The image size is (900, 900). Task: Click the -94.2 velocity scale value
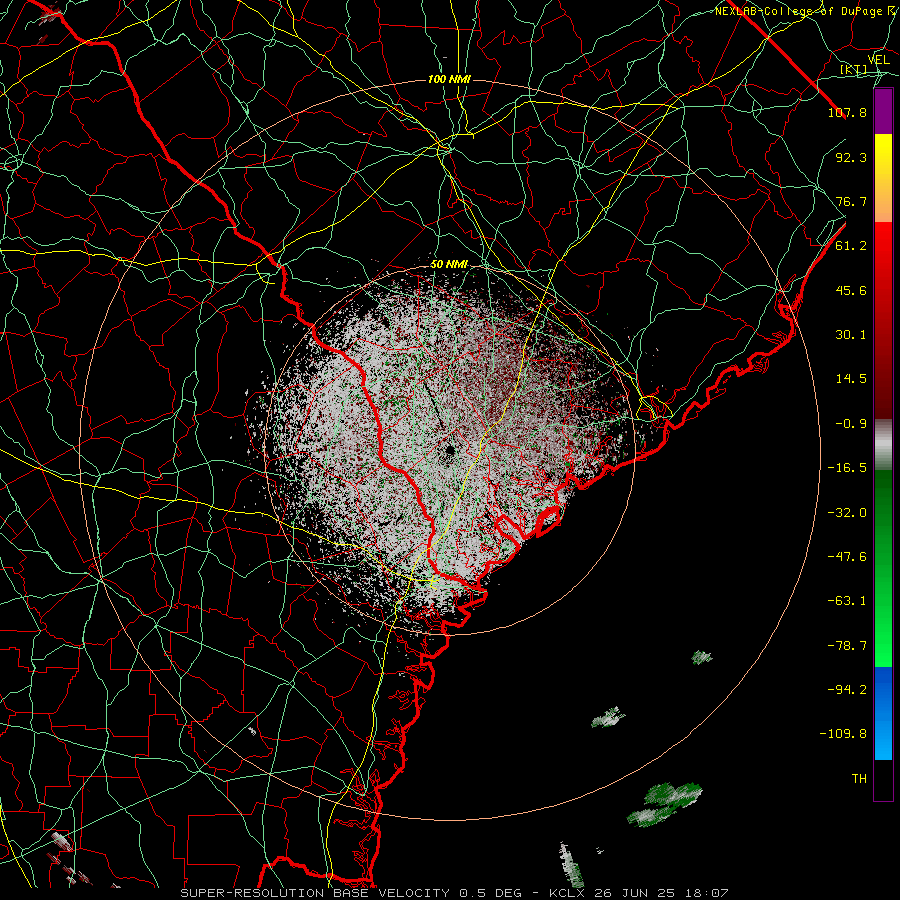[847, 690]
